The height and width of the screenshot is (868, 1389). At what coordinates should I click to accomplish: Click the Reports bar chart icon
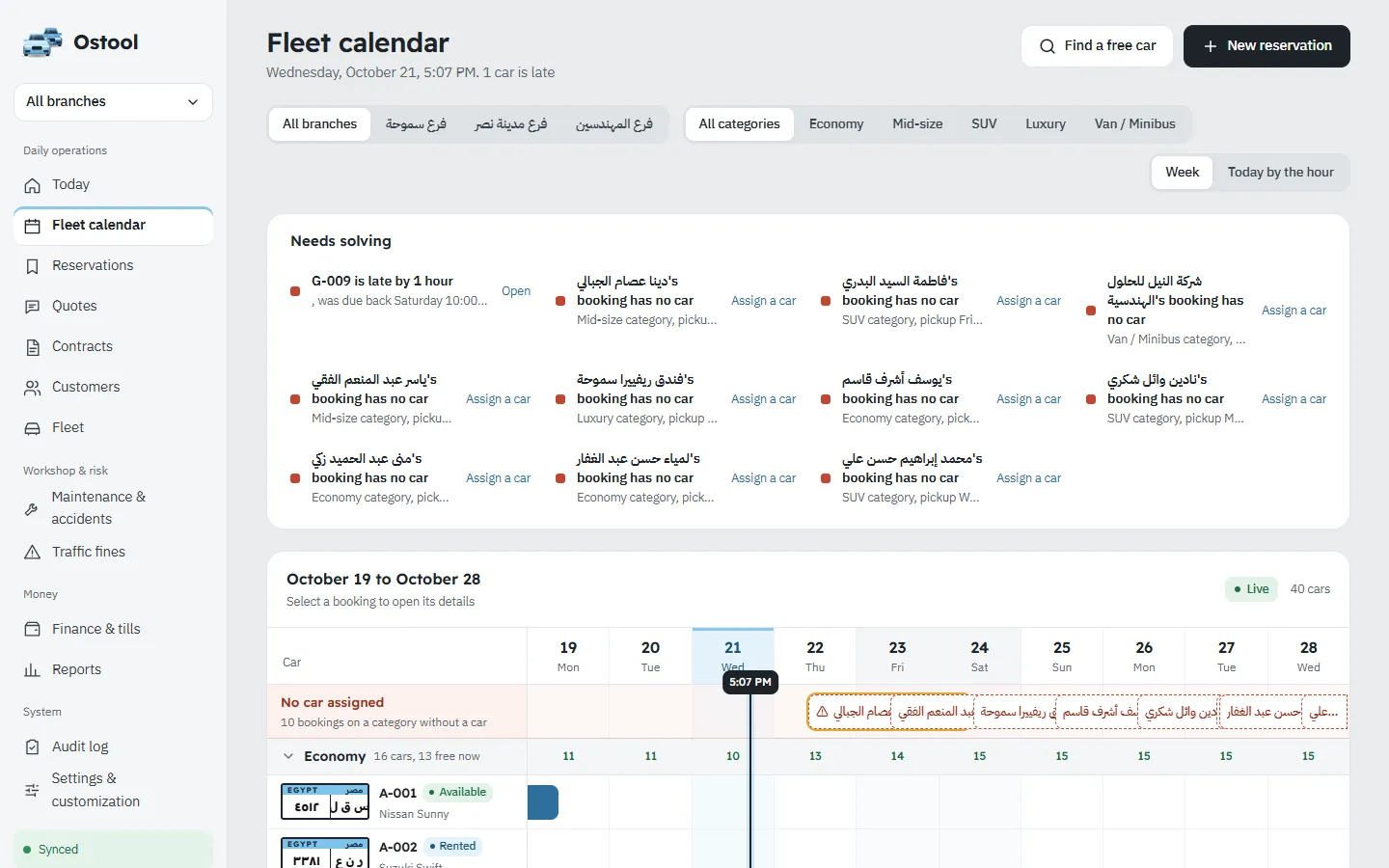tap(33, 670)
